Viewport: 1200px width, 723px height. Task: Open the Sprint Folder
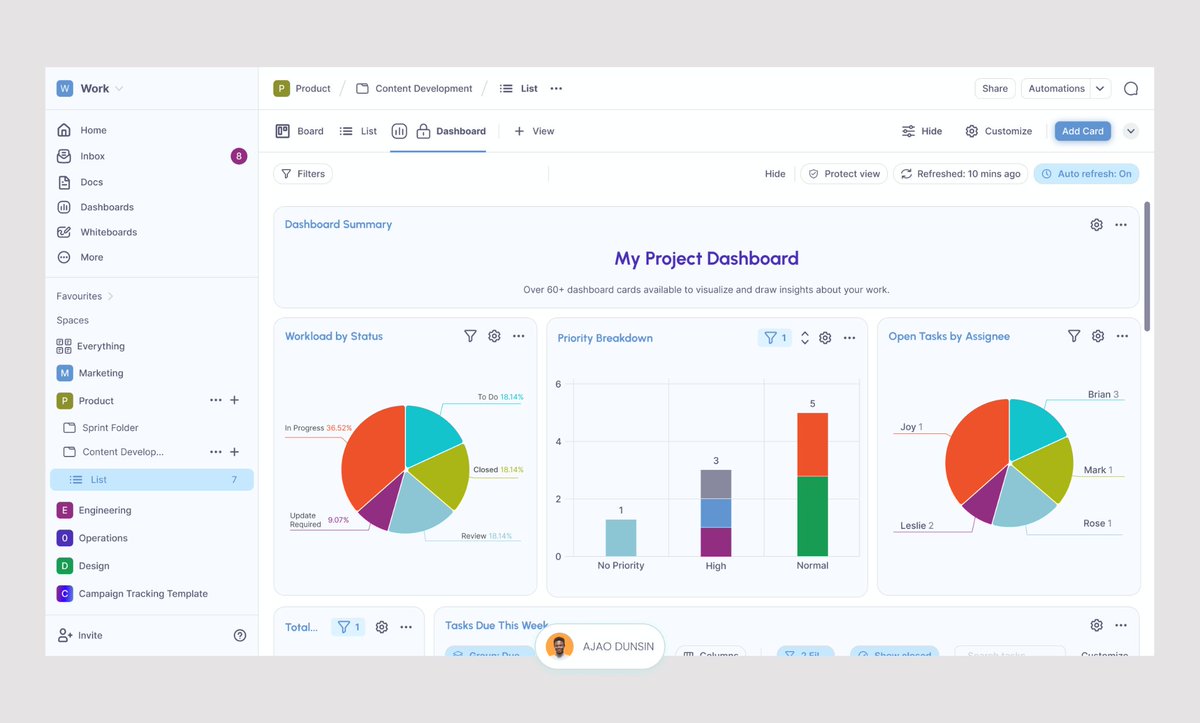coord(101,427)
